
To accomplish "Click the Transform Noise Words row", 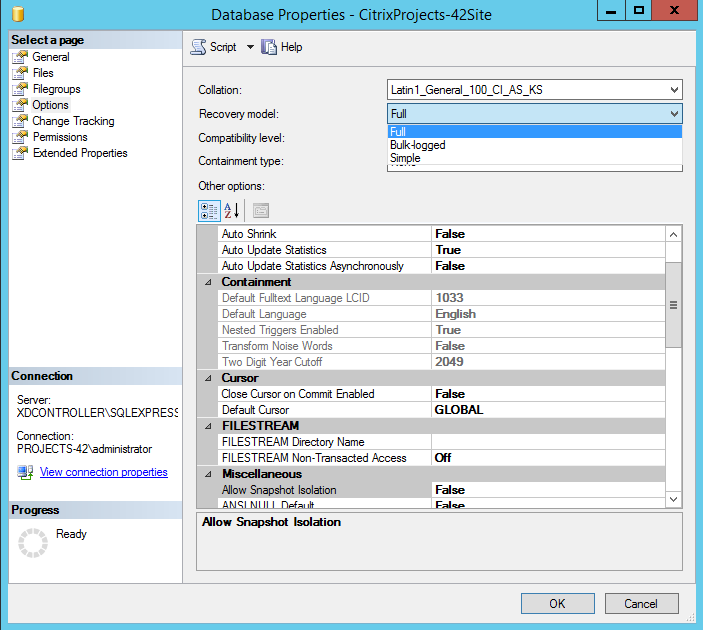I will (x=441, y=346).
